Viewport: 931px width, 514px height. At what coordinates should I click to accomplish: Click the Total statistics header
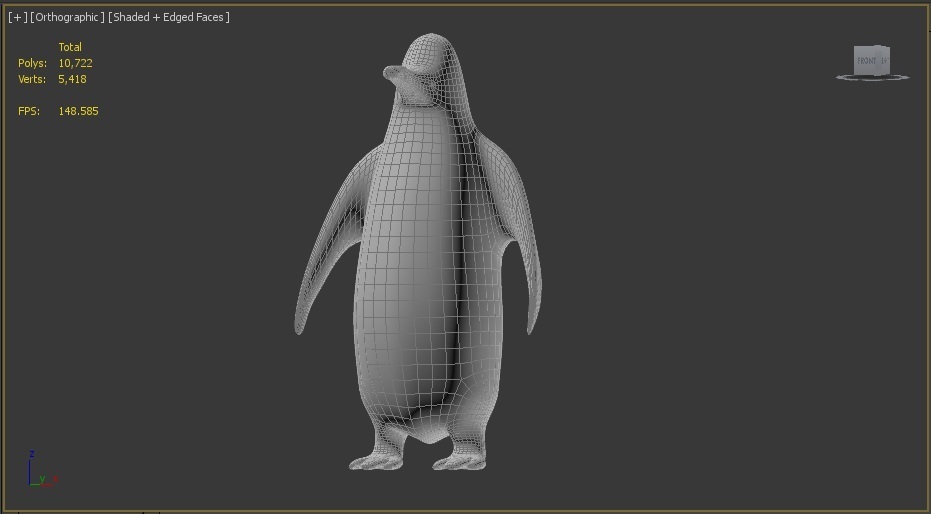click(70, 47)
